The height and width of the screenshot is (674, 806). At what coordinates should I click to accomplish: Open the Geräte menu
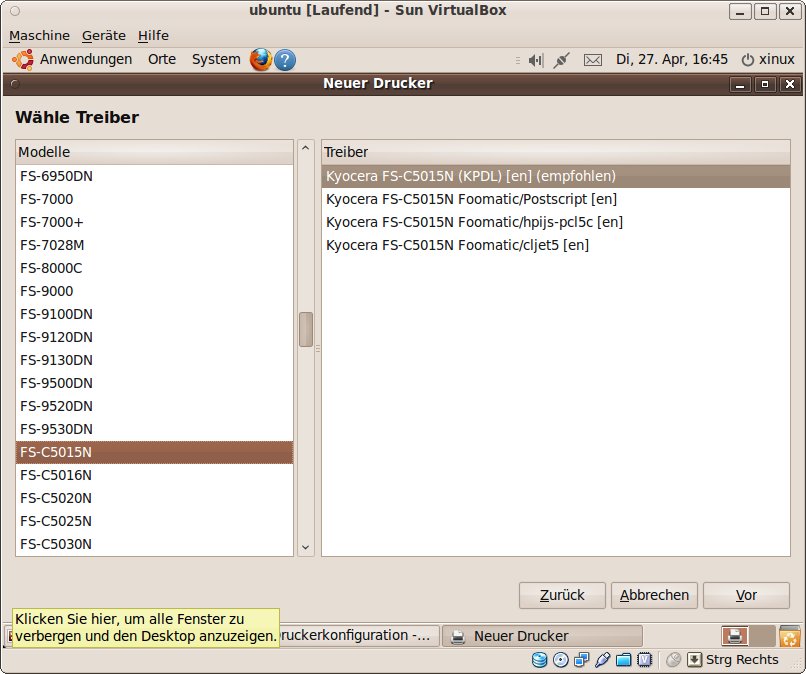(x=104, y=35)
